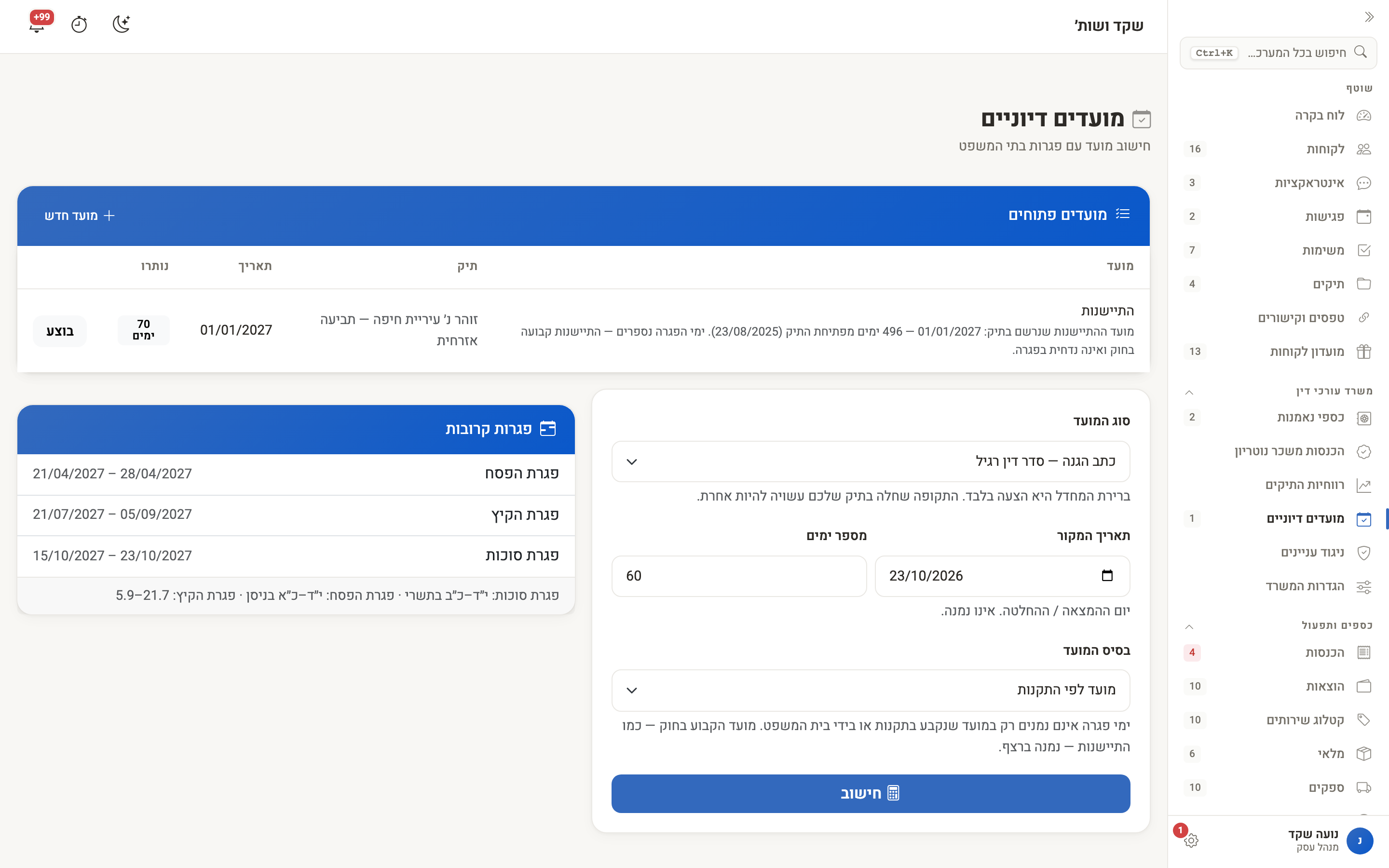Click the תיקים folder icon
Viewport: 1389px width, 868px height.
[x=1364, y=284]
